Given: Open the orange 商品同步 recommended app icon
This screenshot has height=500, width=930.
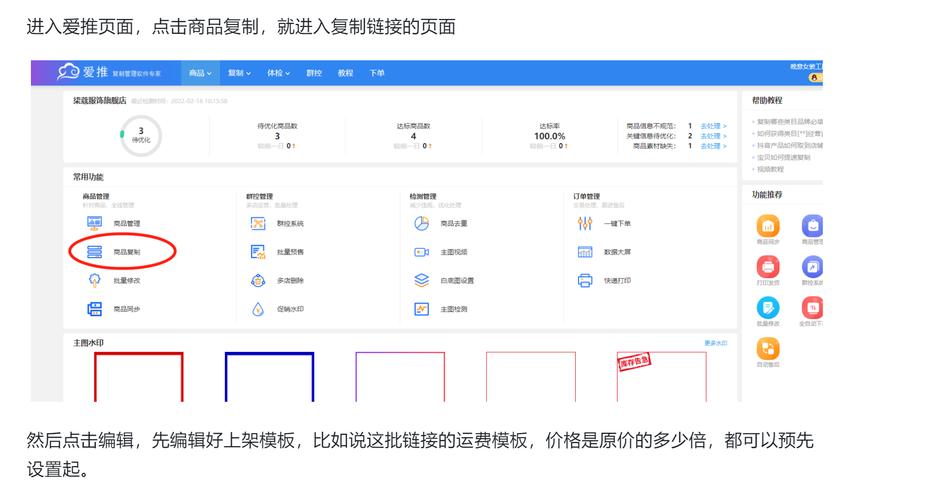Looking at the screenshot, I should (768, 226).
